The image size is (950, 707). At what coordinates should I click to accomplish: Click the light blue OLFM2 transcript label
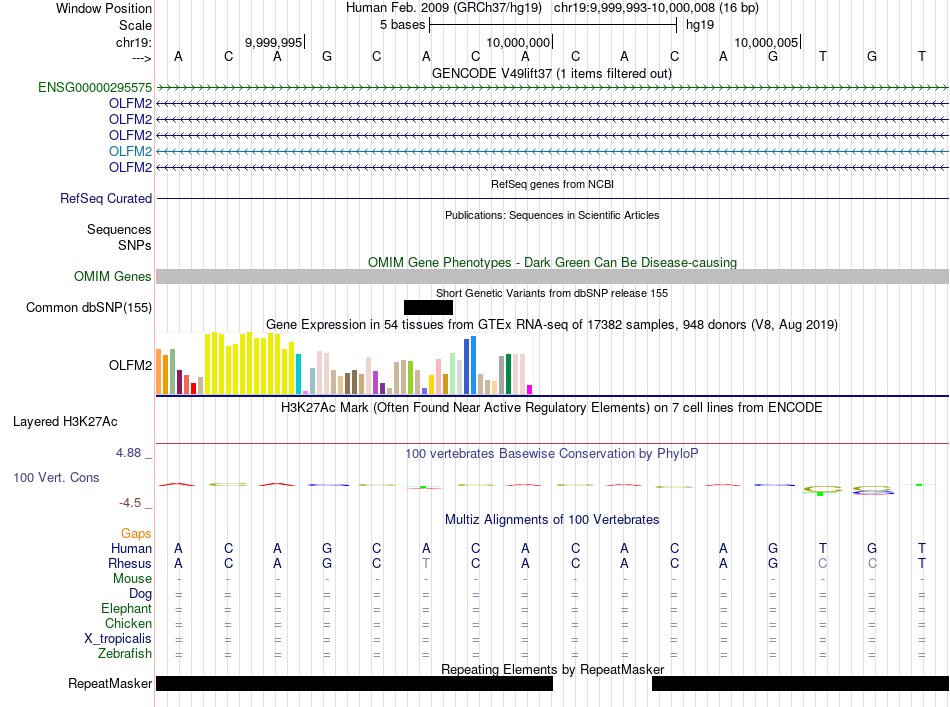tap(130, 151)
